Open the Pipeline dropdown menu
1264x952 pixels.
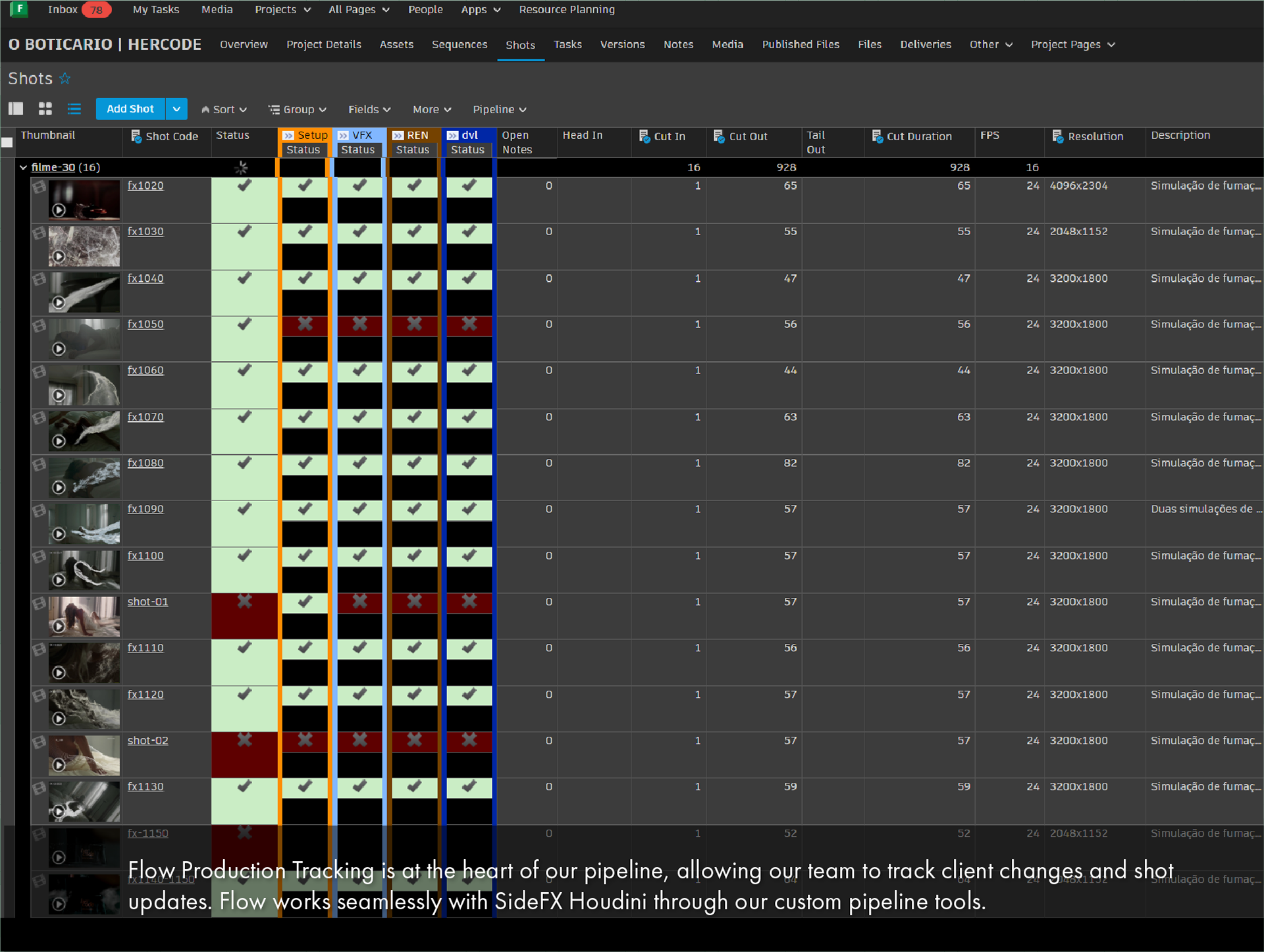pos(500,110)
